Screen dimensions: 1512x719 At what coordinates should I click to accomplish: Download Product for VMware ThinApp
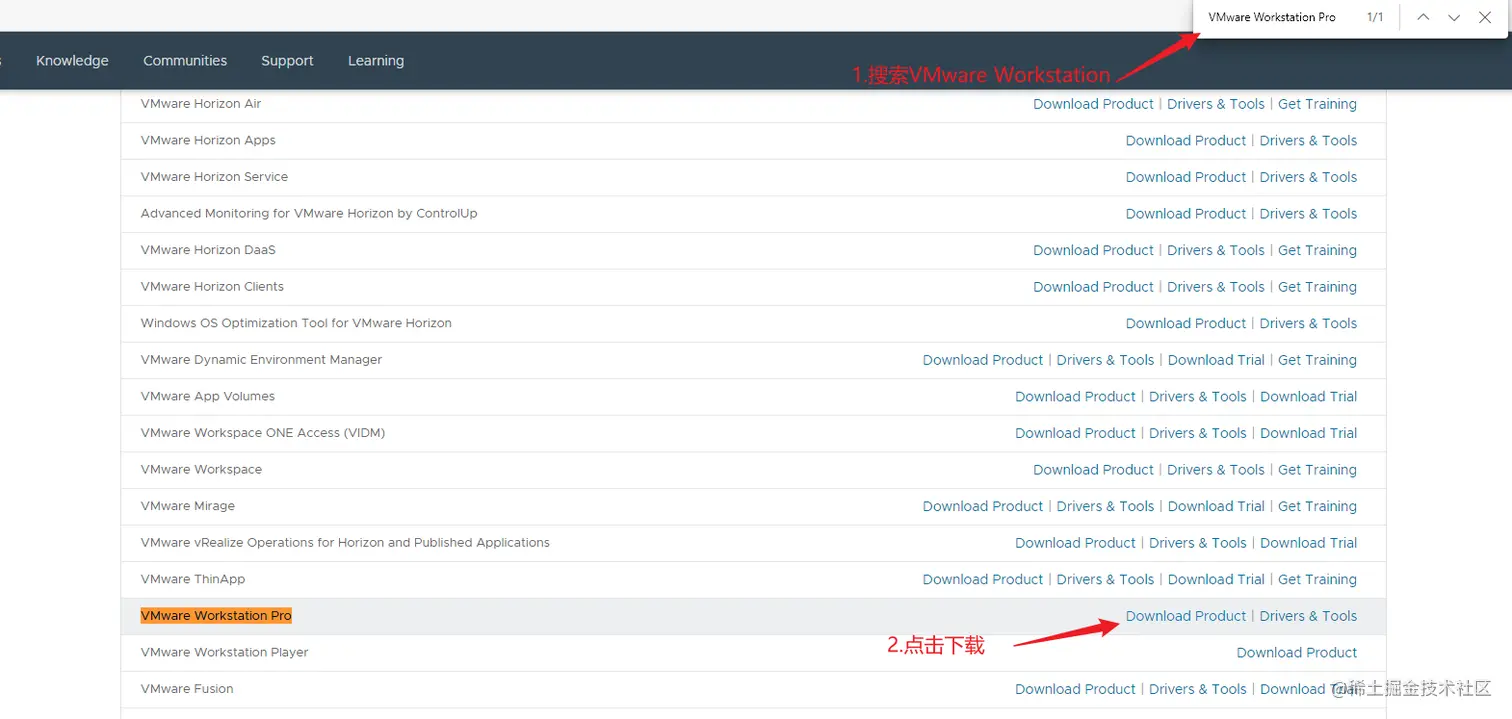(983, 579)
